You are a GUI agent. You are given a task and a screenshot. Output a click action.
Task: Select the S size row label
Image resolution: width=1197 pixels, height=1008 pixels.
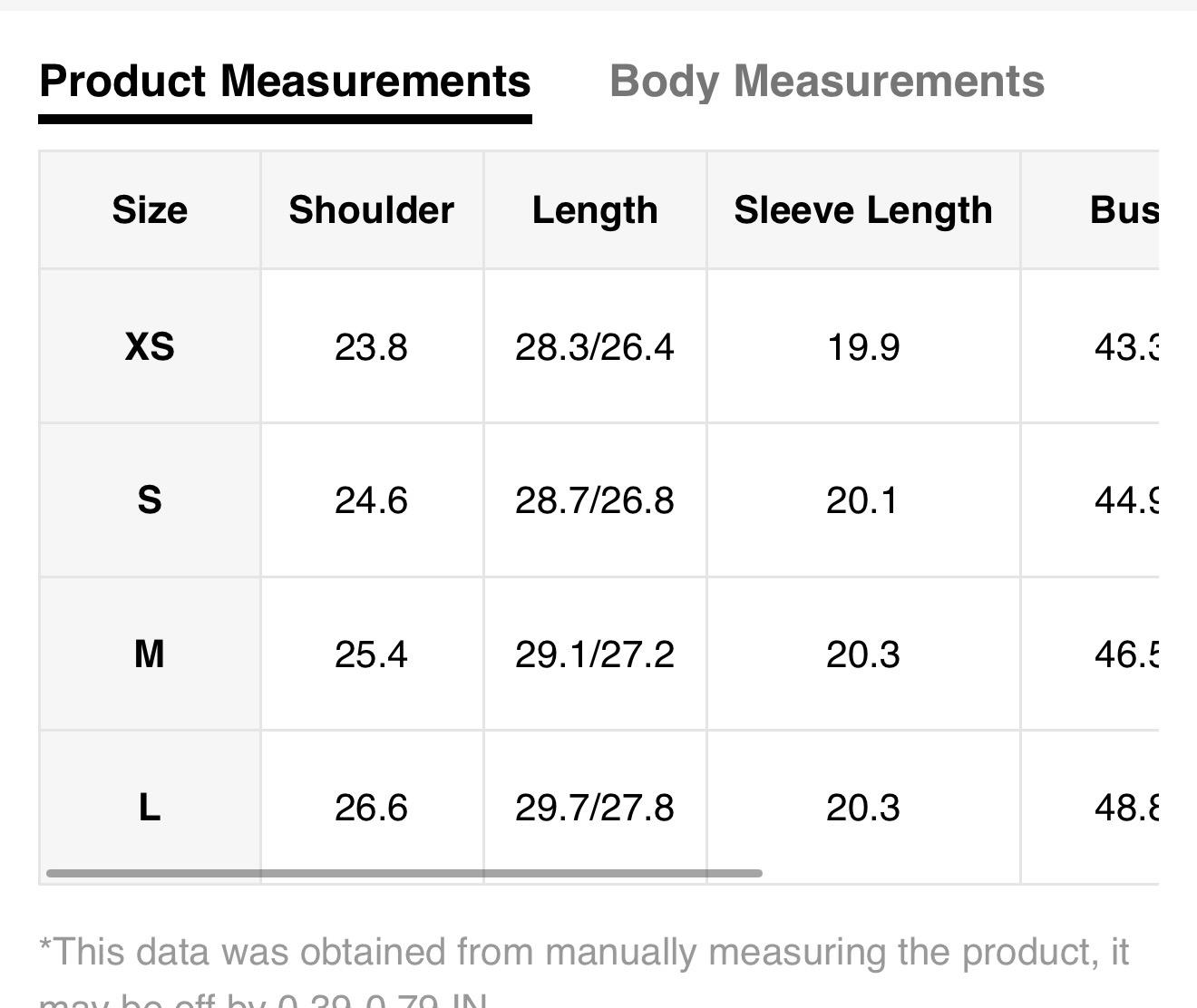point(150,500)
